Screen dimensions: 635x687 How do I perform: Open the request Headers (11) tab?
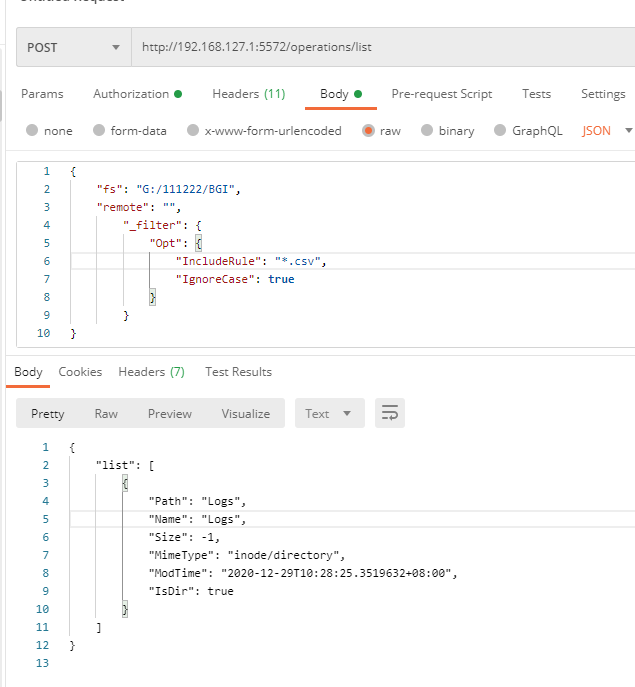(x=248, y=94)
